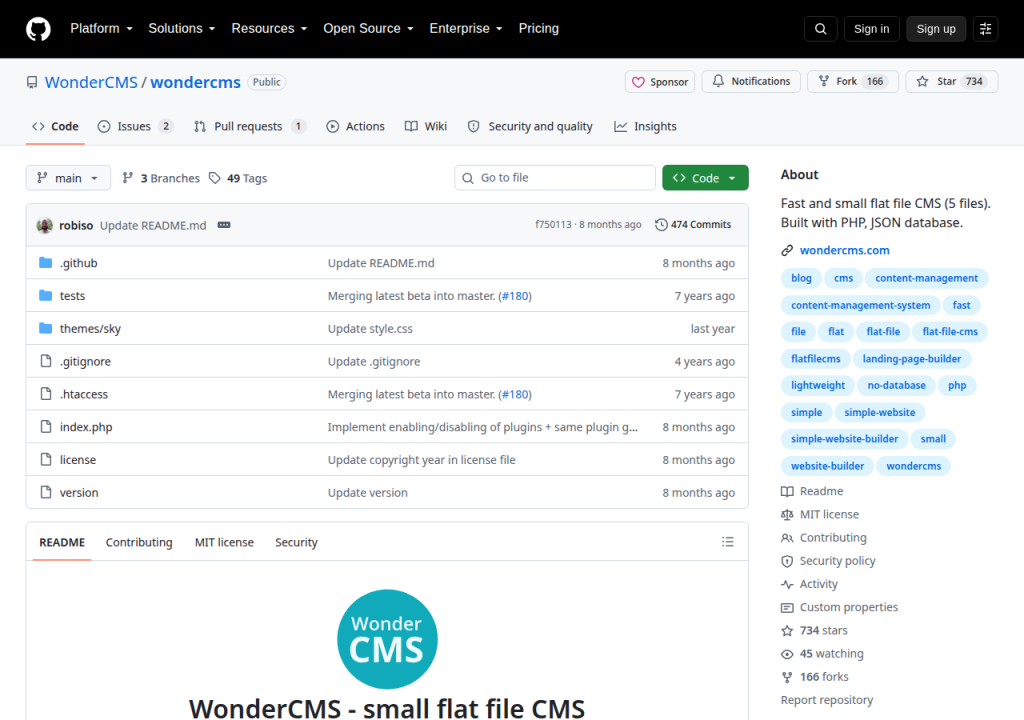Open Security and quality tab
1024x720 pixels.
click(x=530, y=126)
